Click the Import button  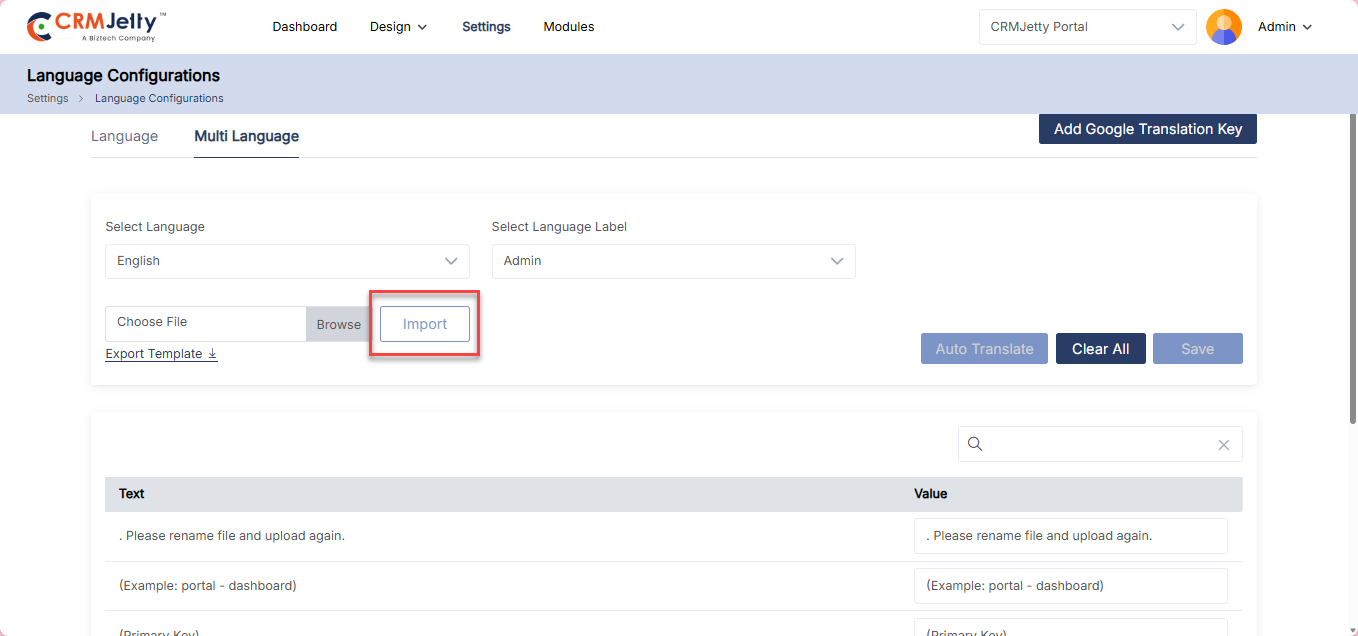click(x=424, y=324)
